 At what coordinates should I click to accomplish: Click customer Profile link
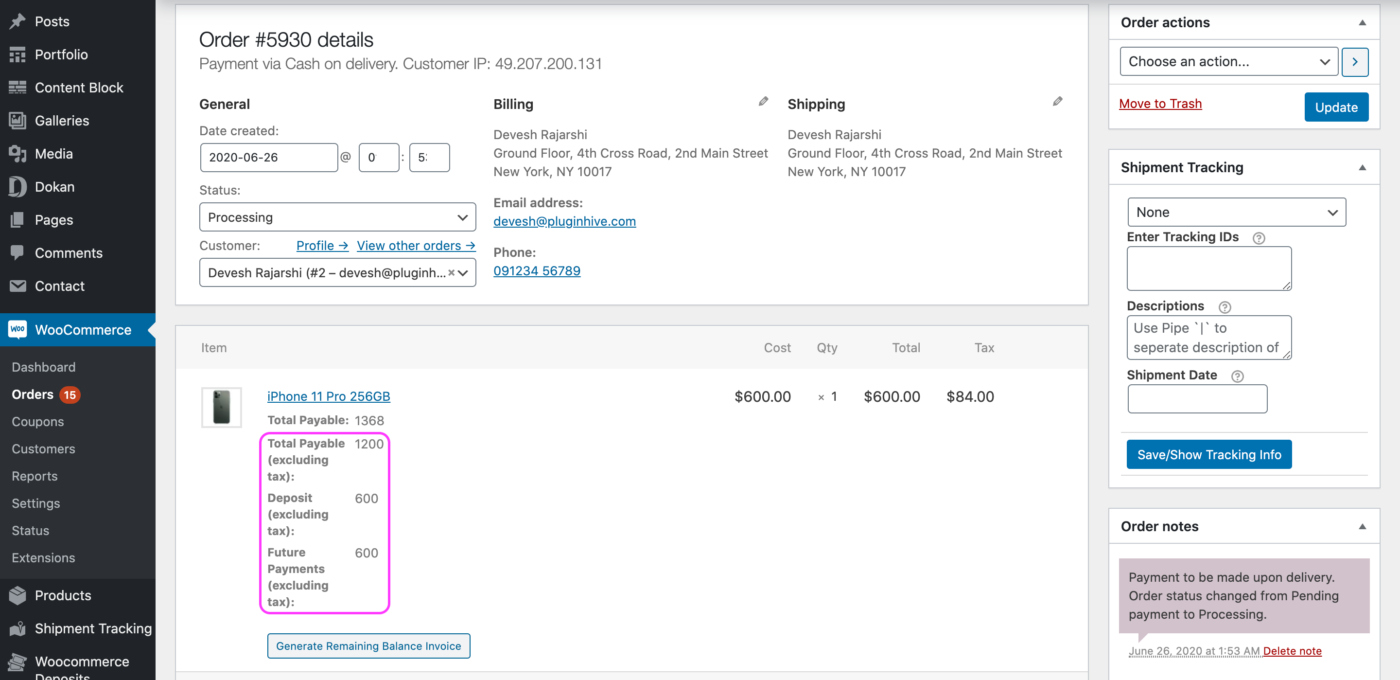[x=322, y=245]
